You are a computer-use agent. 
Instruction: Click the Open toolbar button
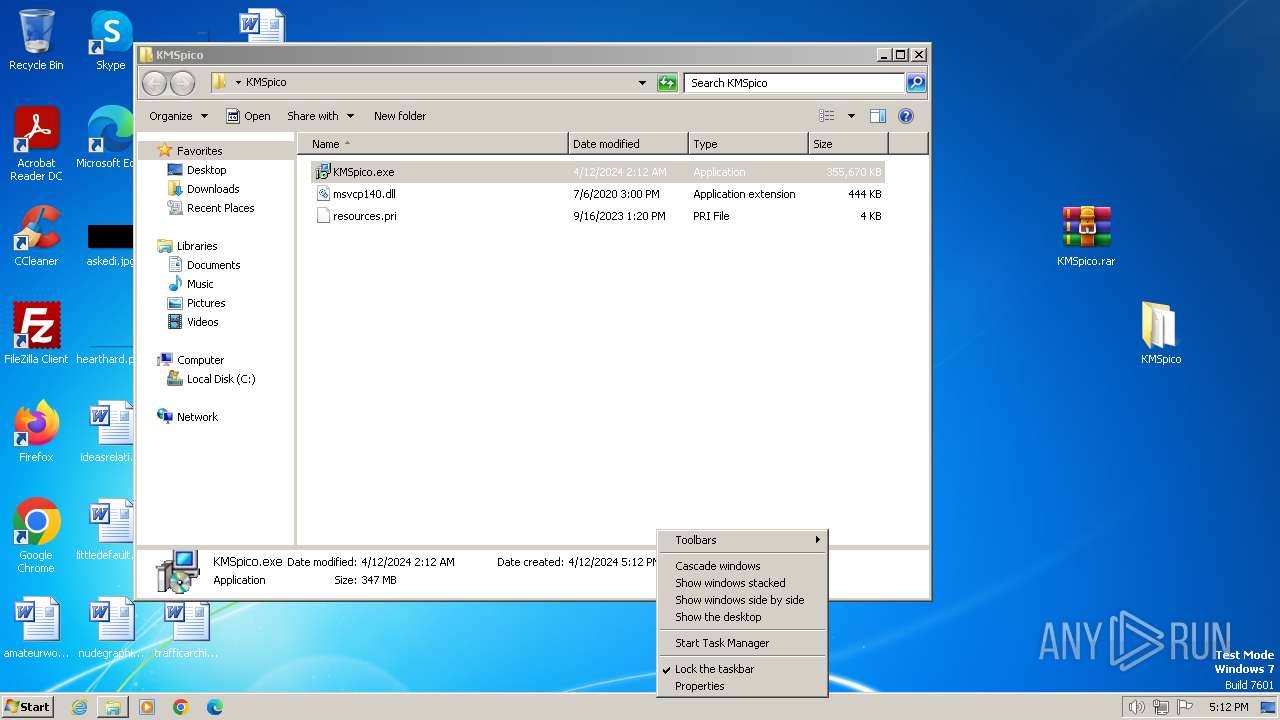click(248, 116)
